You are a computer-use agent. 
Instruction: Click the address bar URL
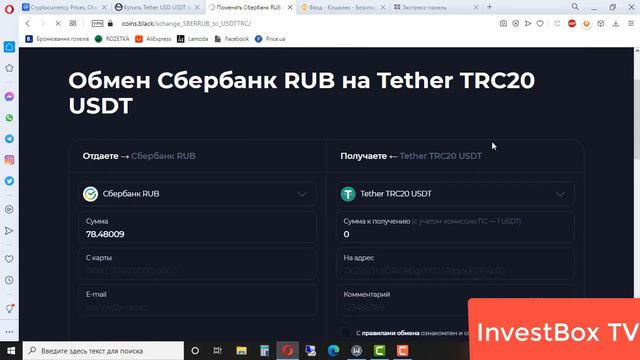pyautogui.click(x=187, y=24)
